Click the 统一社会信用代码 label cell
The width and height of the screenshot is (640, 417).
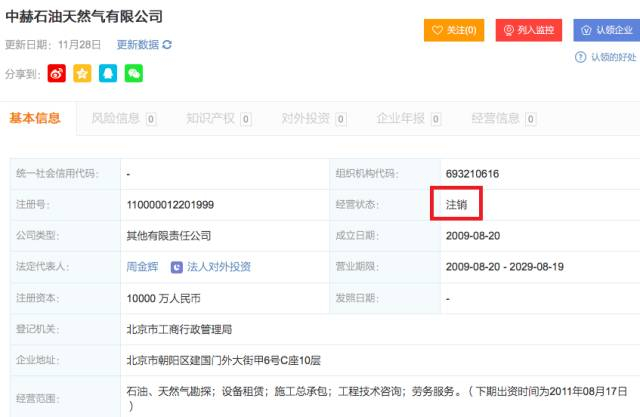tap(65, 174)
